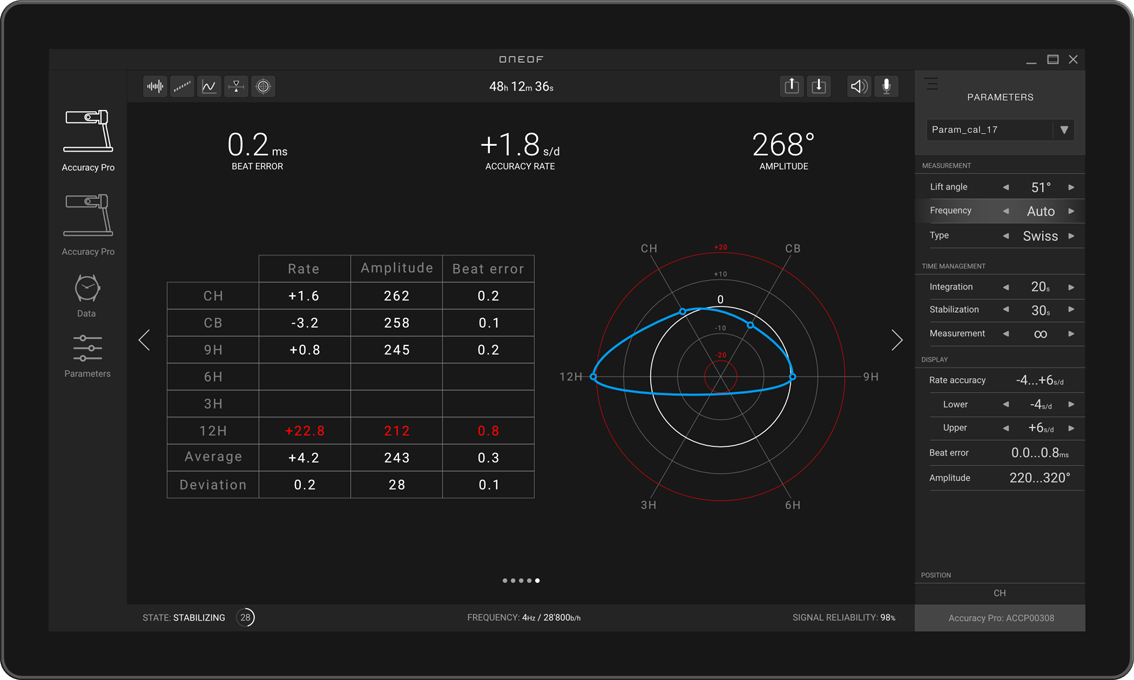This screenshot has height=680, width=1134.
Task: Select the first Accuracy Pro device
Action: tap(88, 140)
